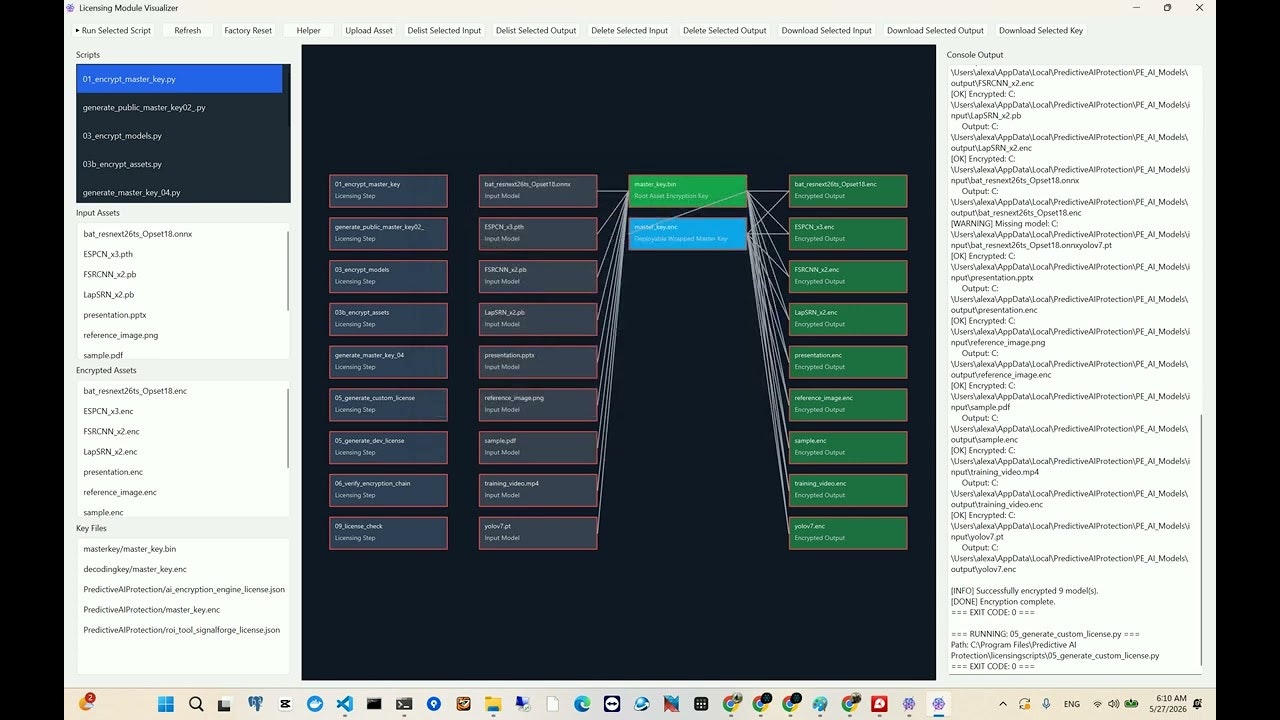Click Download Selected Output
This screenshot has height=720, width=1280.
pos(935,30)
